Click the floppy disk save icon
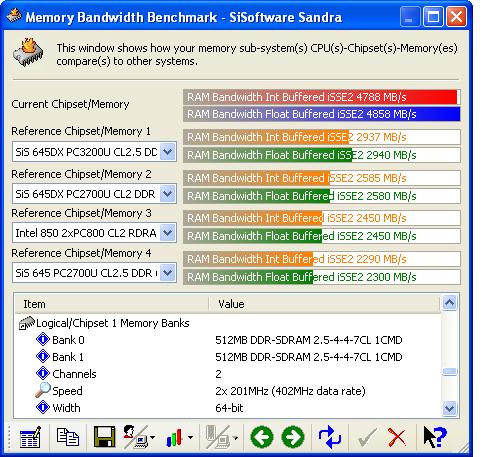Screen dimensions: 500x457 point(104,437)
